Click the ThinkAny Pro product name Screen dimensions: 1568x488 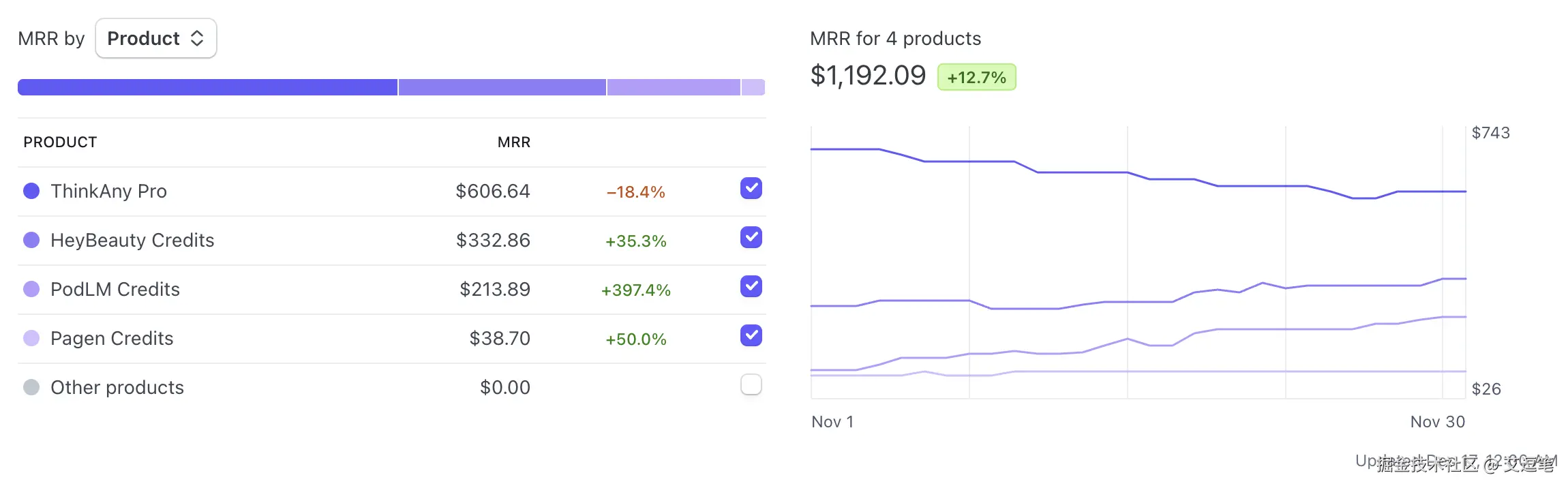pyautogui.click(x=108, y=192)
